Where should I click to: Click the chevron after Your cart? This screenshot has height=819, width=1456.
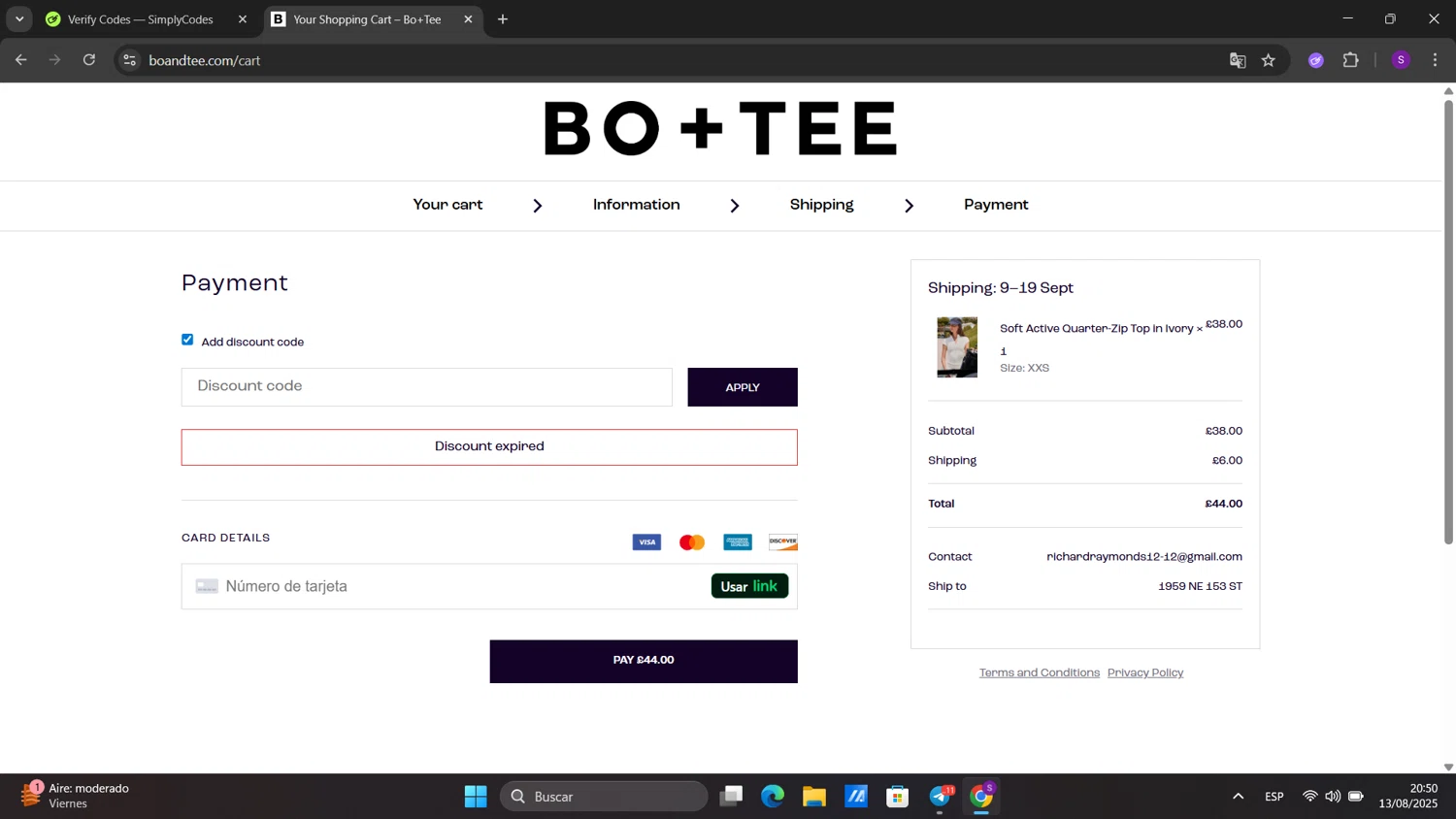[x=538, y=206]
